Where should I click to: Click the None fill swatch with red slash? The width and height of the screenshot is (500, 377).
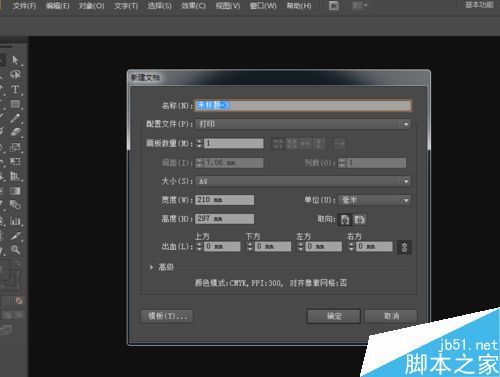19,301
